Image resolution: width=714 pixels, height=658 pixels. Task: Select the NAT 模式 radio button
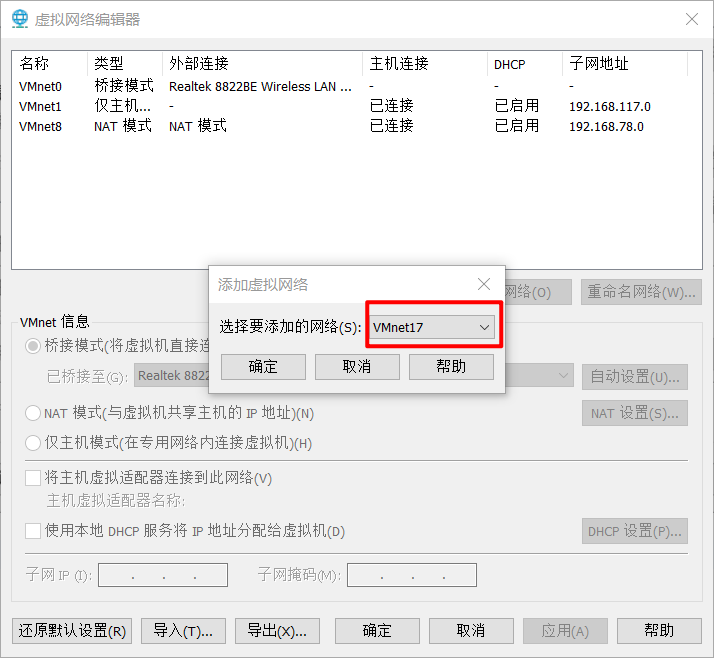click(34, 413)
